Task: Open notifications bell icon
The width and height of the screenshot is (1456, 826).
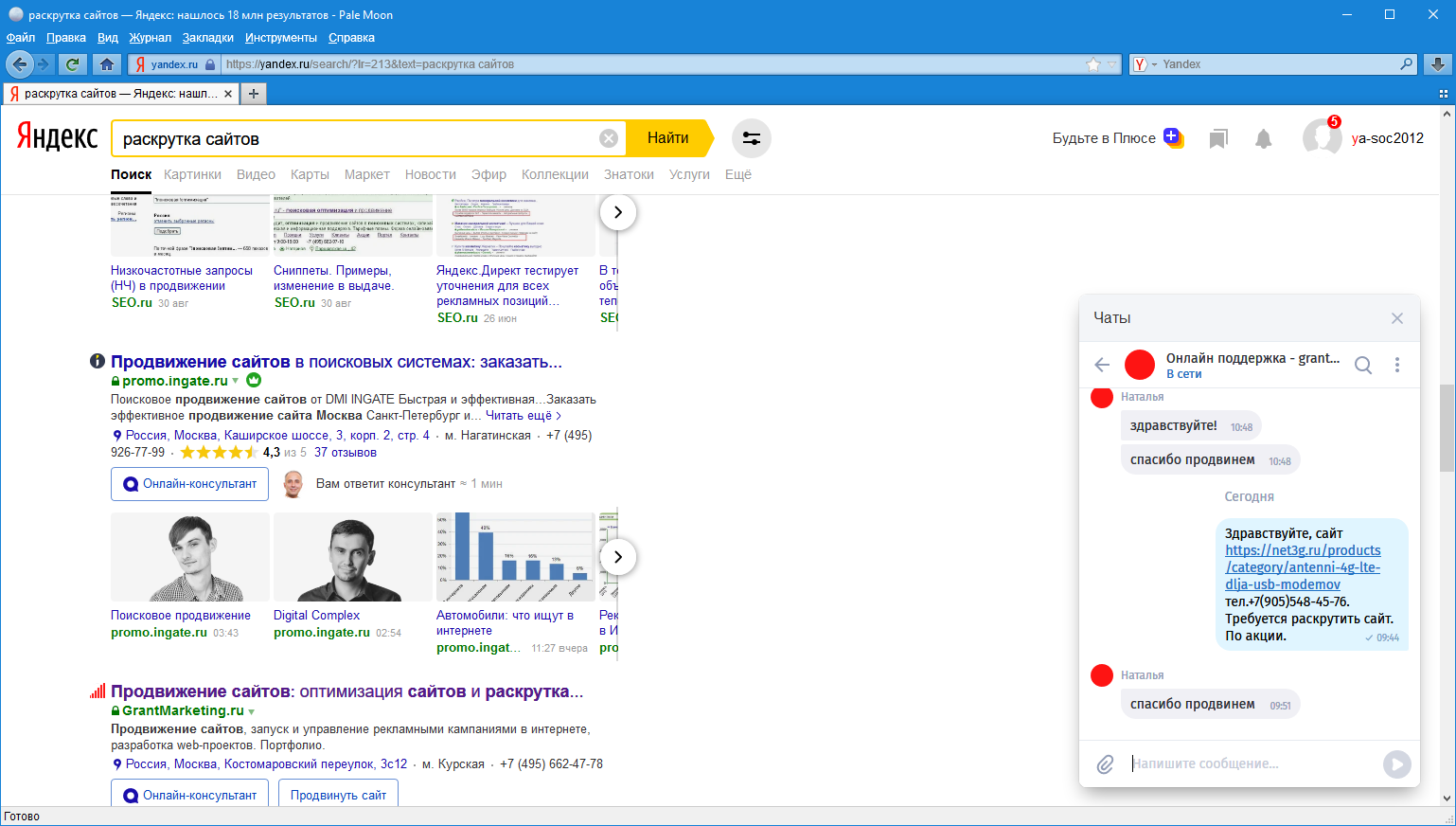Action: coord(1264,139)
